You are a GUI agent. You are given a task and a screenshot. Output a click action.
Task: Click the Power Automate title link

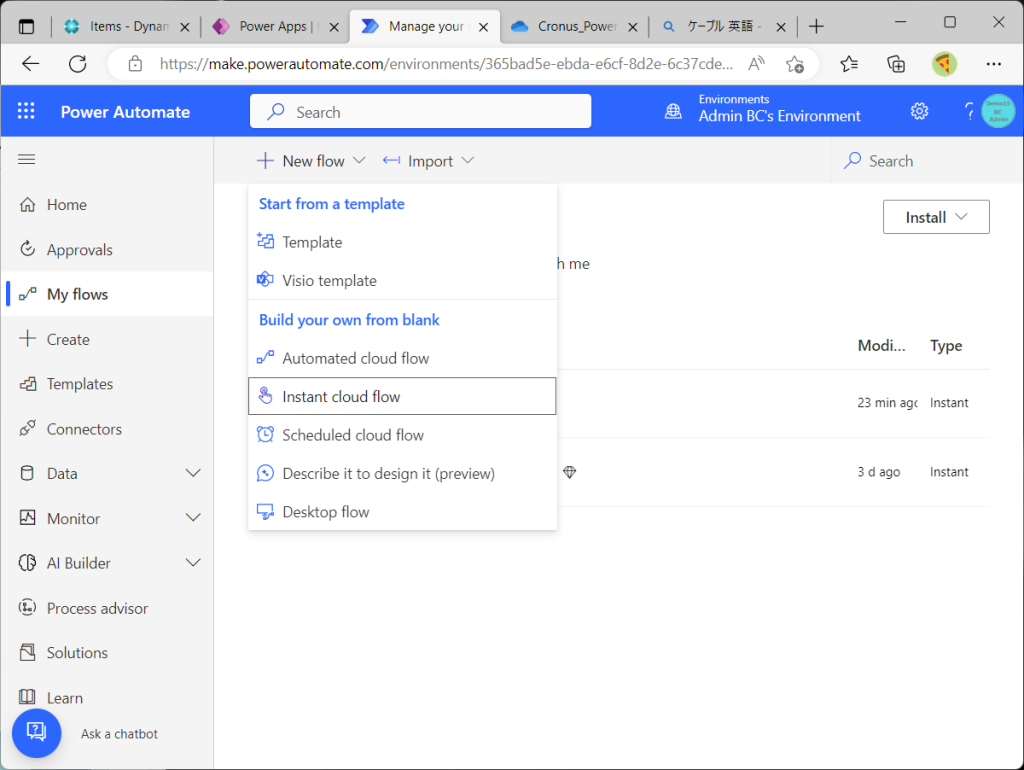125,112
